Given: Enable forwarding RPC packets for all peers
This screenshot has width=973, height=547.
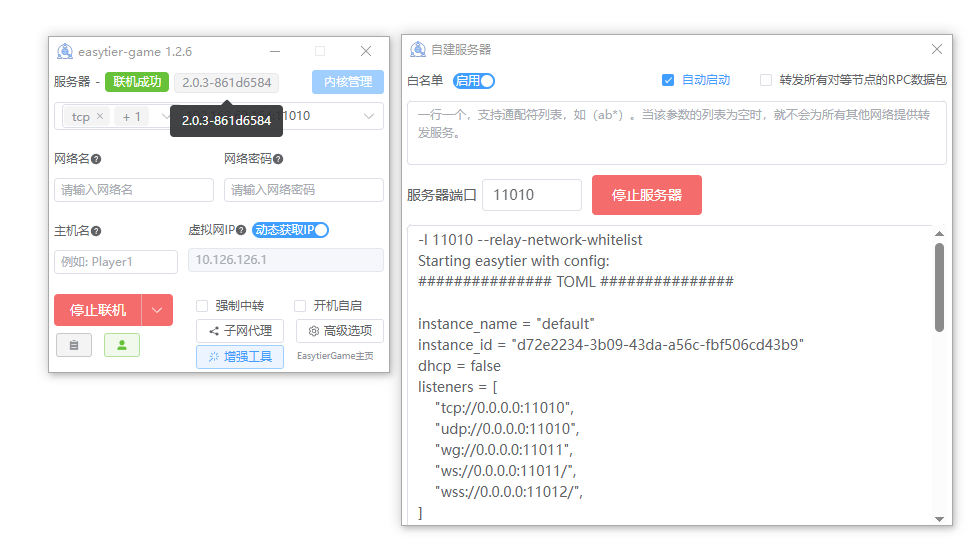Looking at the screenshot, I should (x=766, y=80).
